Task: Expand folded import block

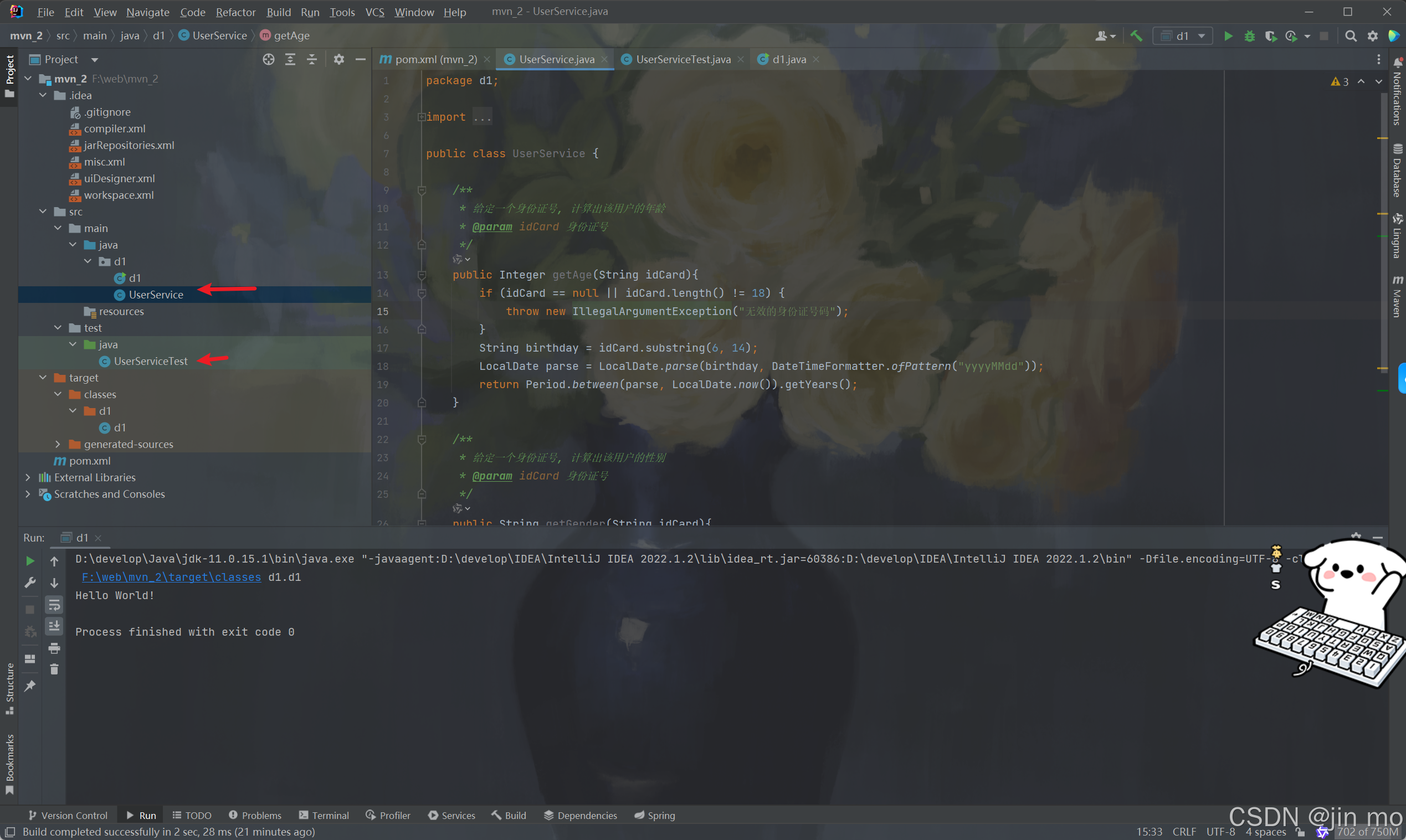Action: (422, 117)
